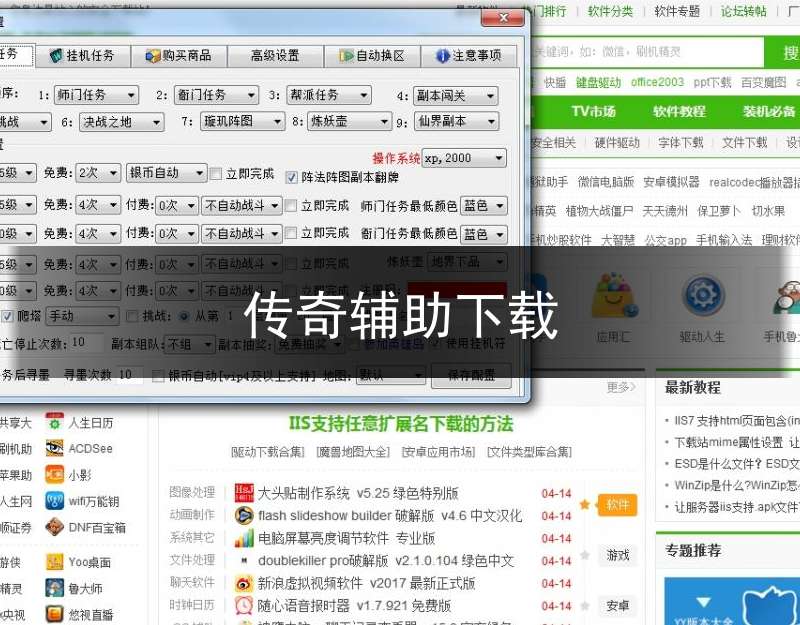Screen dimensions: 800x625
Task: Switch to the 购买商品 tab
Action: tap(179, 56)
